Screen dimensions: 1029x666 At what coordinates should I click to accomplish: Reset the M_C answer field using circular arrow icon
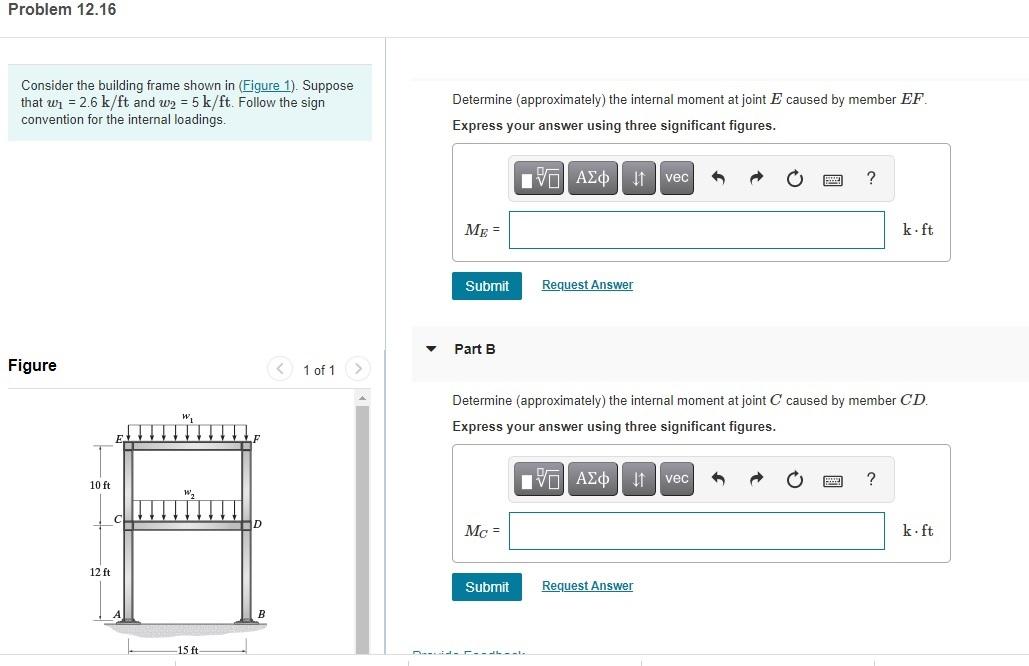[794, 478]
